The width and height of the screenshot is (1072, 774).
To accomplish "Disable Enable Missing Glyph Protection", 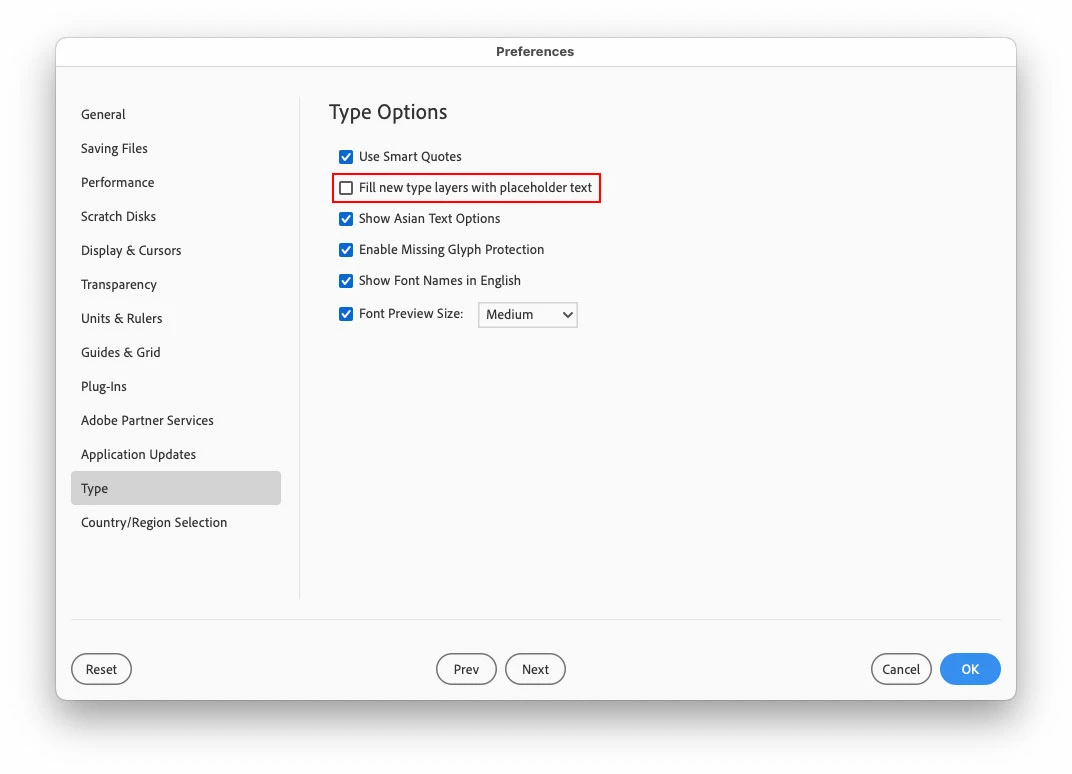I will click(x=346, y=250).
